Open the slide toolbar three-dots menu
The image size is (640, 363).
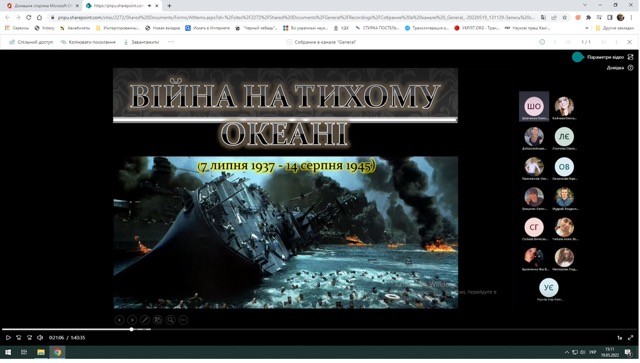pyautogui.click(x=184, y=320)
